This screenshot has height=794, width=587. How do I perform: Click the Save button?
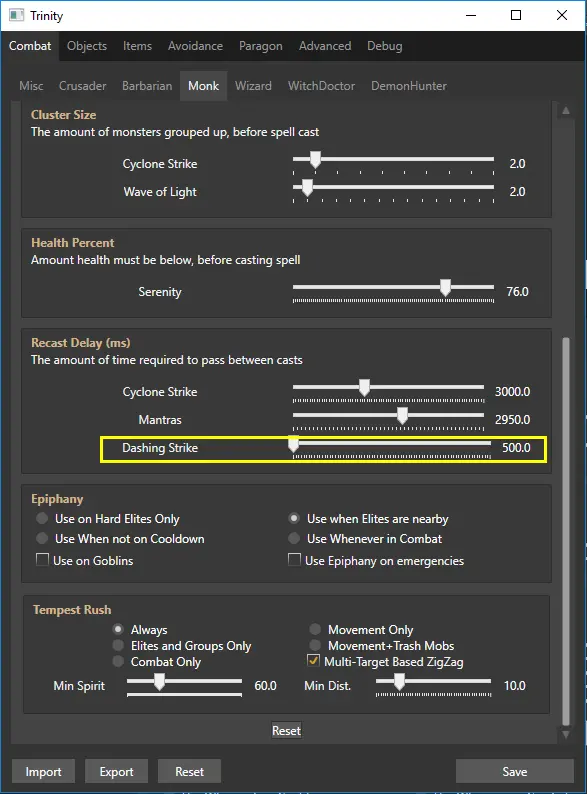coord(515,771)
